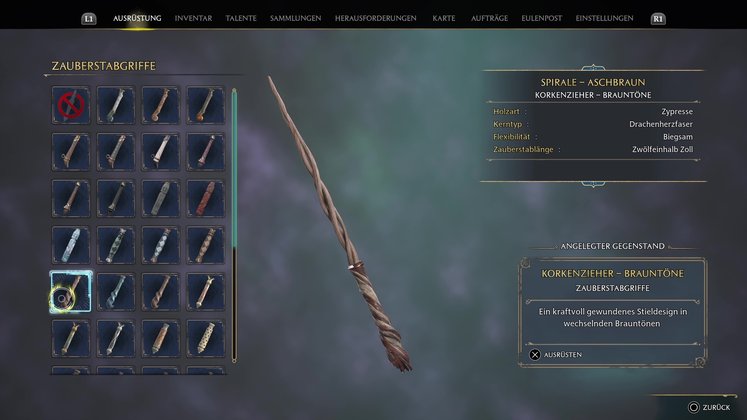Image resolution: width=747 pixels, height=420 pixels.
Task: Collapse the bottom ornament of wand info panel
Action: click(x=593, y=184)
